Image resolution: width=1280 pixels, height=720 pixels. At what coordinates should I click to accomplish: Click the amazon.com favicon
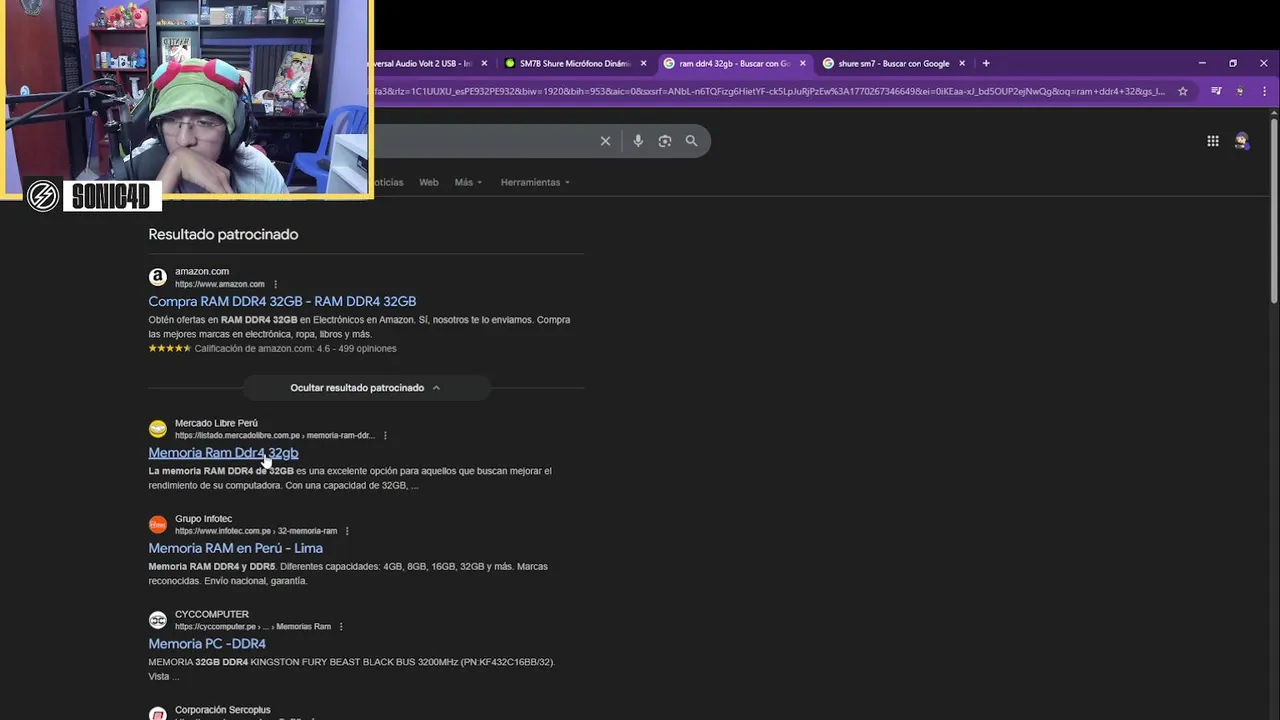pos(158,277)
